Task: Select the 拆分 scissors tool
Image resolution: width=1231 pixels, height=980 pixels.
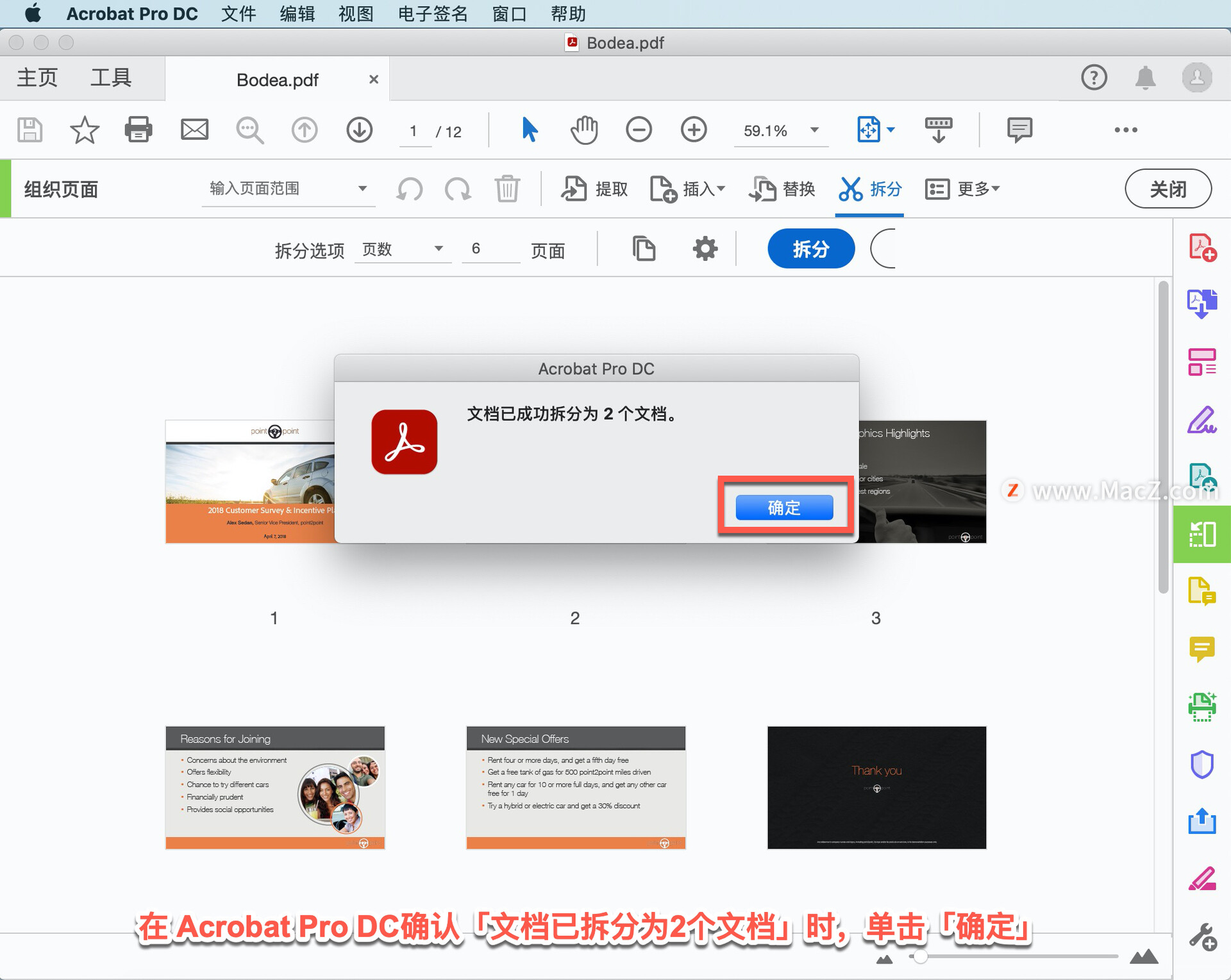Action: pos(869,189)
